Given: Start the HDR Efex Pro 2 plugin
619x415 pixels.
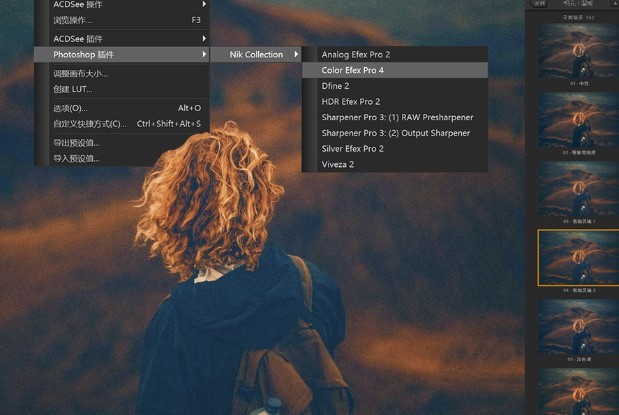Looking at the screenshot, I should point(351,102).
